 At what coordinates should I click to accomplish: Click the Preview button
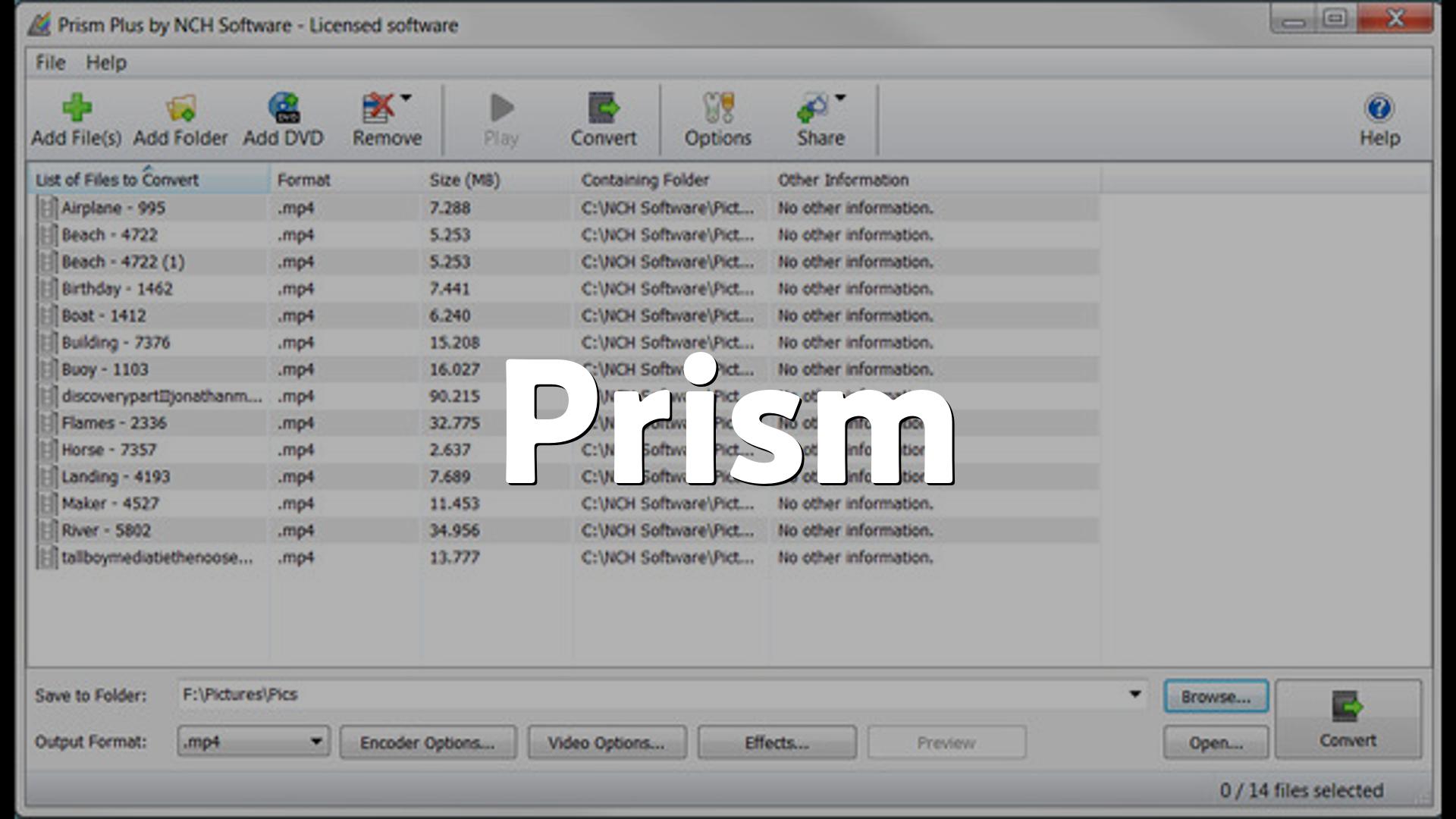pyautogui.click(x=946, y=742)
